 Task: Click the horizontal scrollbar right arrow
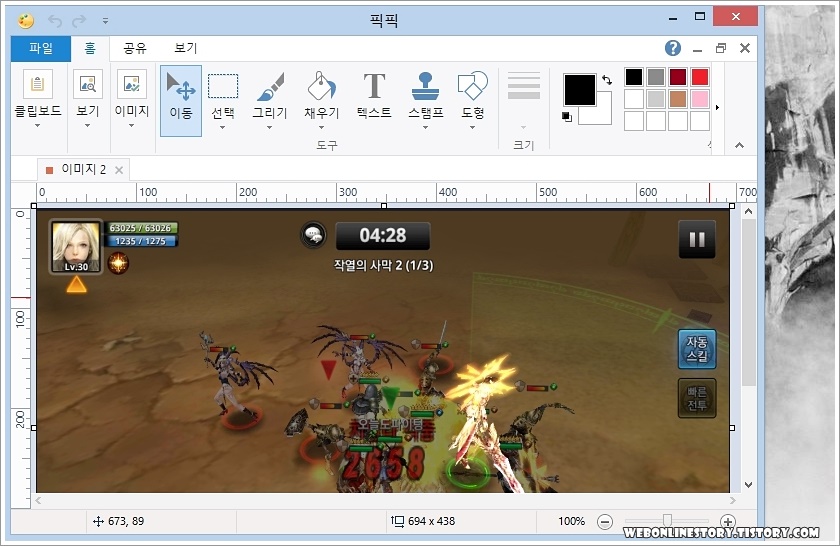pyautogui.click(x=732, y=500)
